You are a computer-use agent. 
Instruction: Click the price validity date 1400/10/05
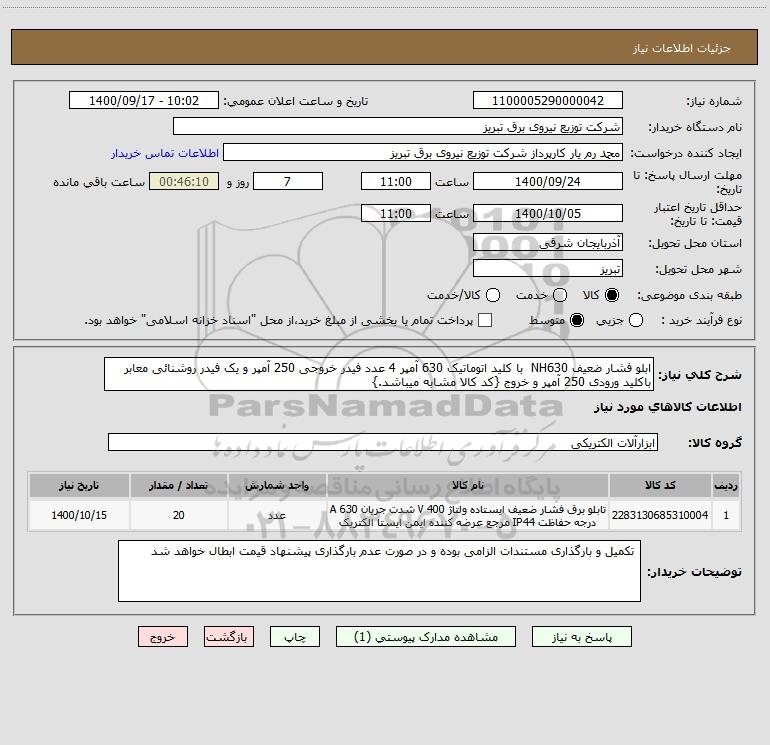[x=548, y=214]
